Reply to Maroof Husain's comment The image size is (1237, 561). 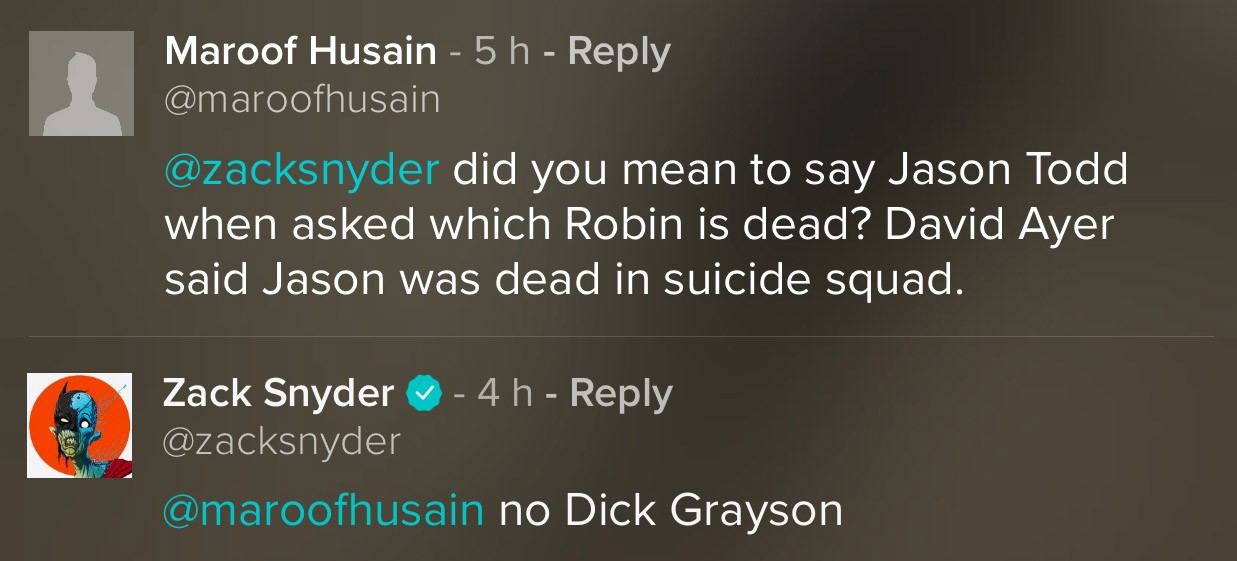618,51
